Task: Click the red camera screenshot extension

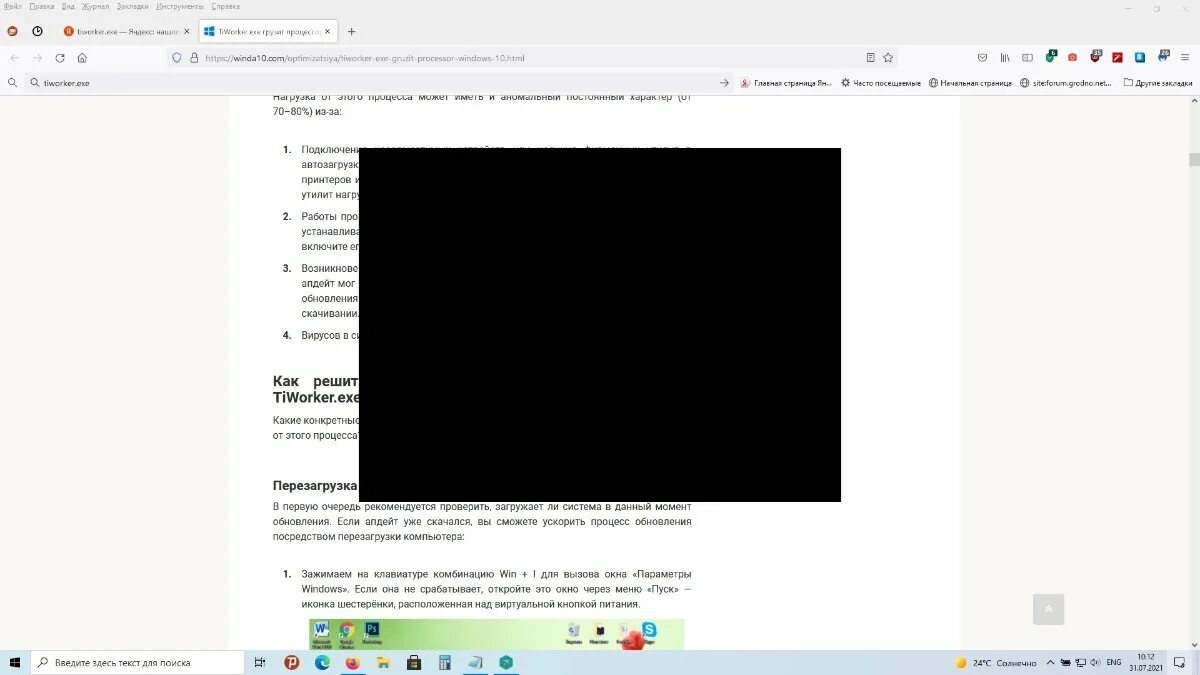Action: point(1073,58)
